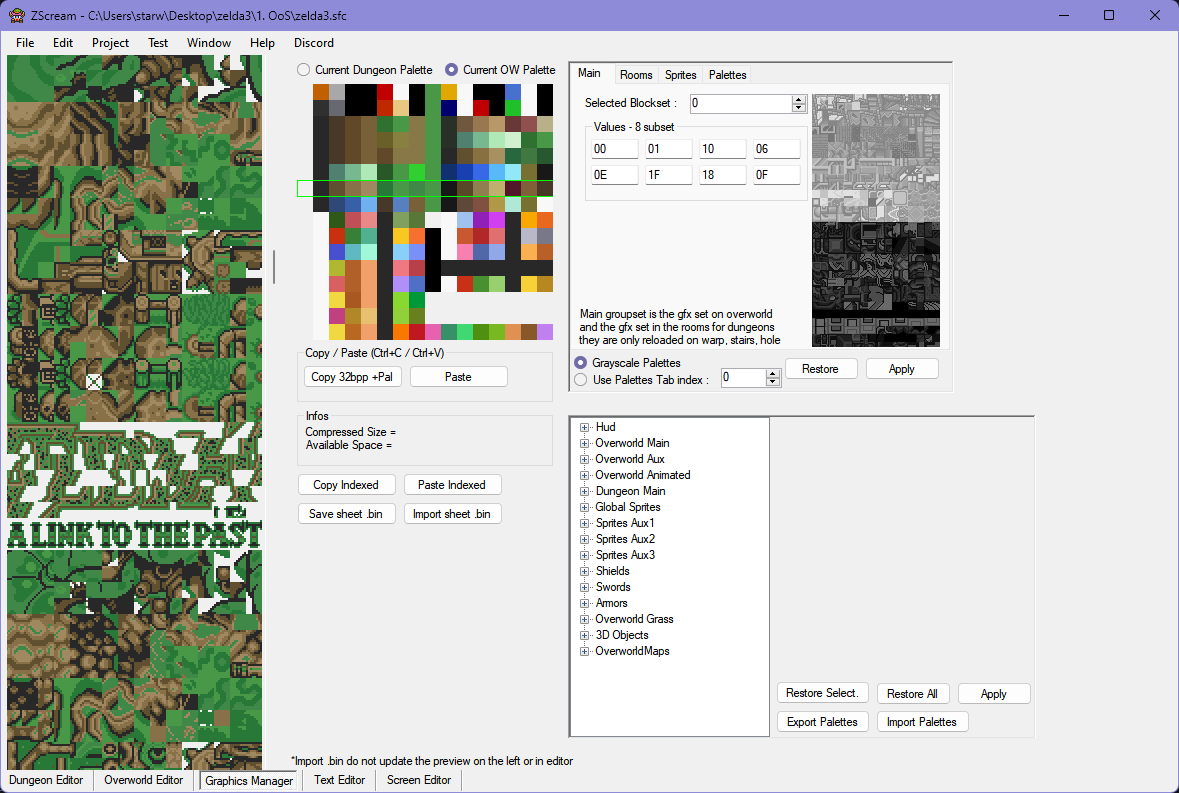The image size is (1179, 793).
Task: Select the purple bottom-right palette swatch
Action: (545, 331)
